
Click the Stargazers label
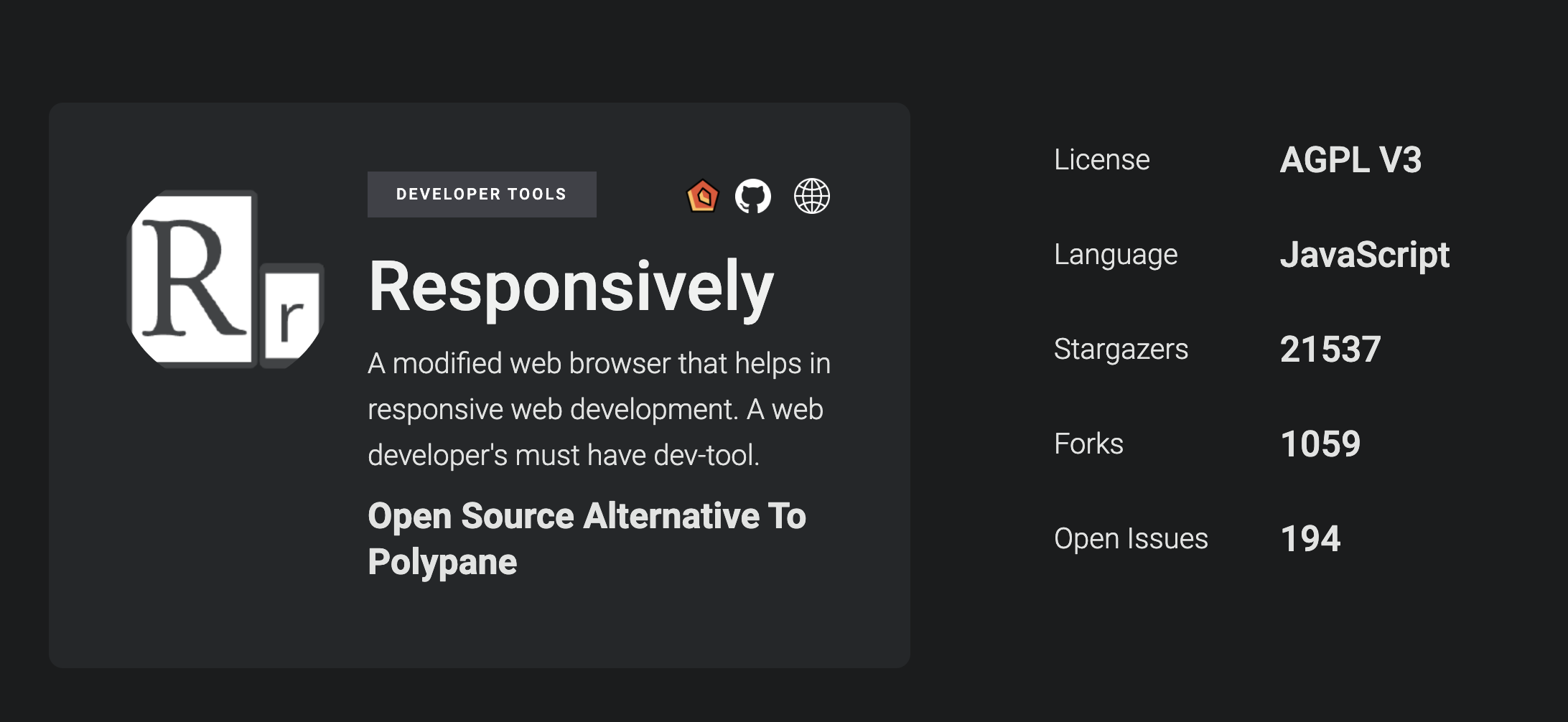tap(1121, 349)
